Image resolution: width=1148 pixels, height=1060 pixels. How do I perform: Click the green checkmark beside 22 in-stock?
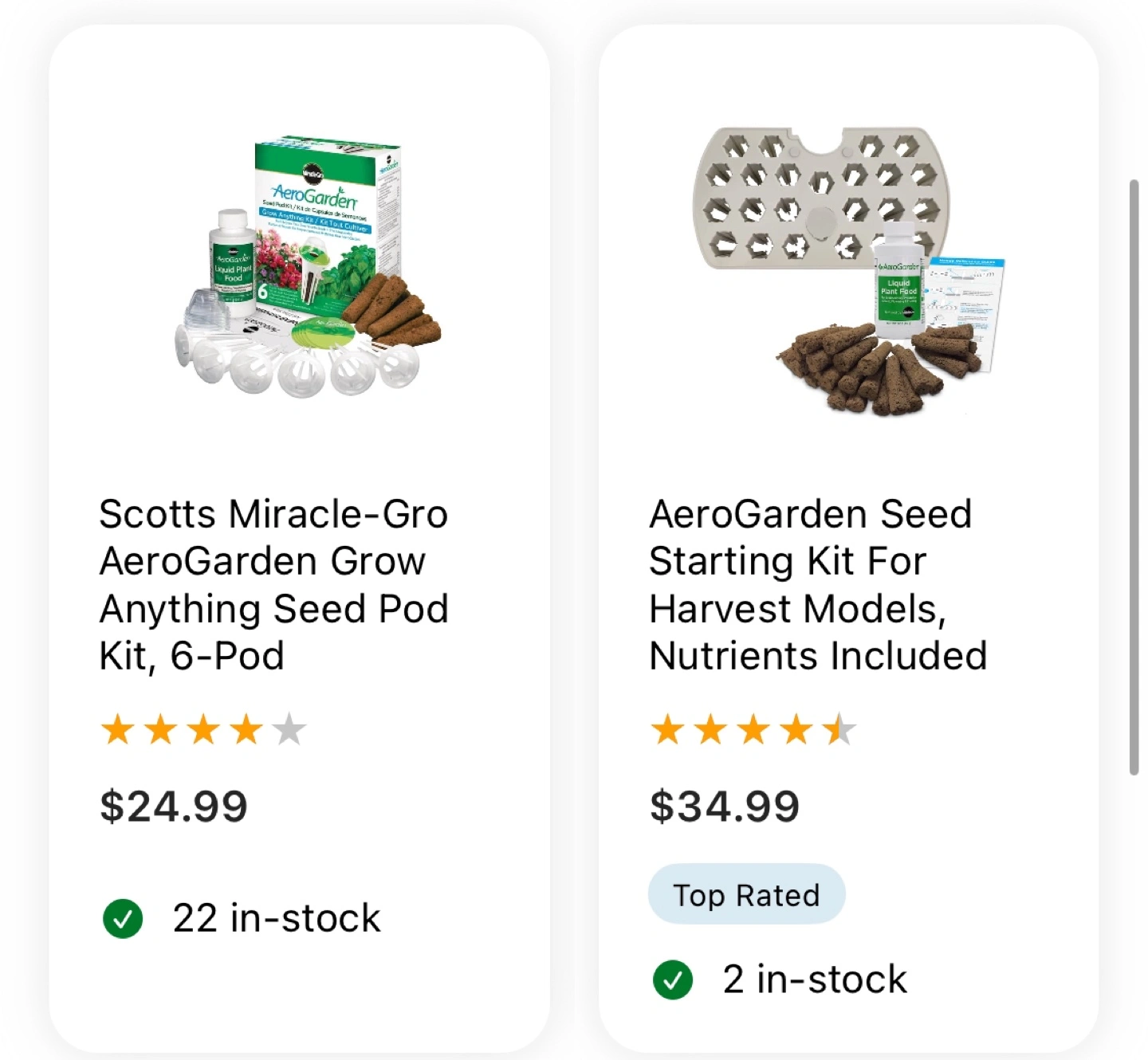(123, 918)
